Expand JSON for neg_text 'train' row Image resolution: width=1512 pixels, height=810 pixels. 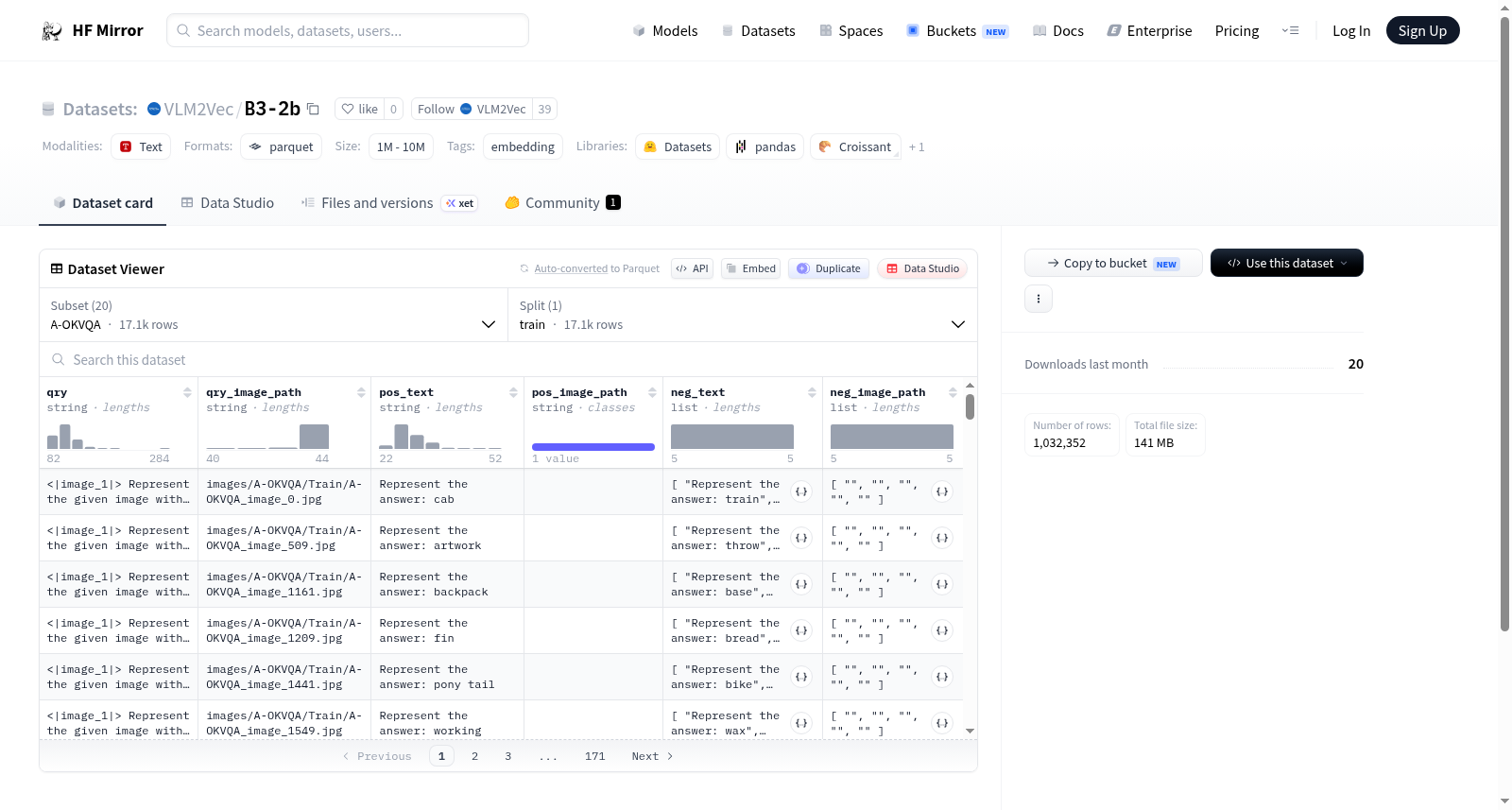801,491
